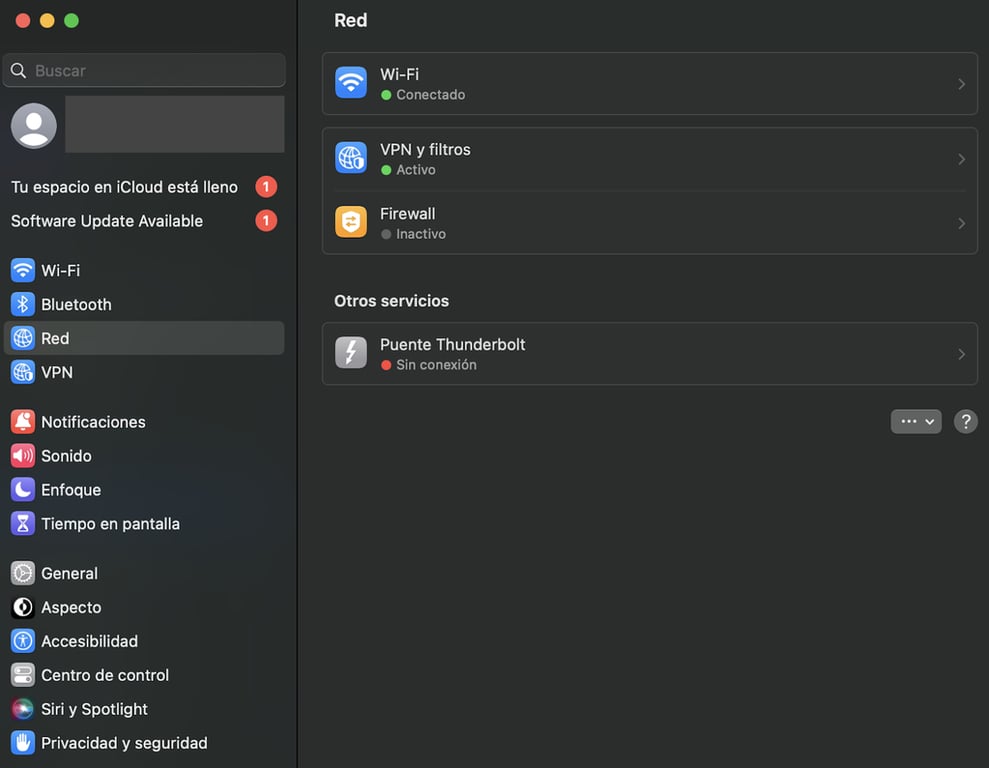Viewport: 989px width, 768px height.
Task: Click the Privacidad y seguridad hand icon
Action: 22,743
